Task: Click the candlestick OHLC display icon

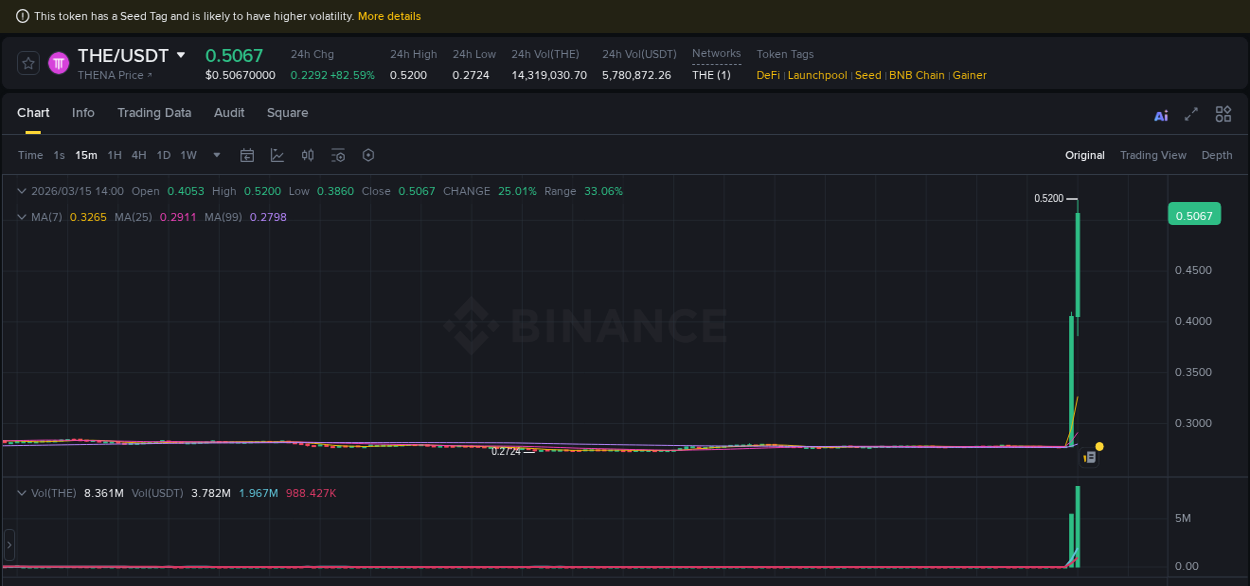Action: coord(307,155)
